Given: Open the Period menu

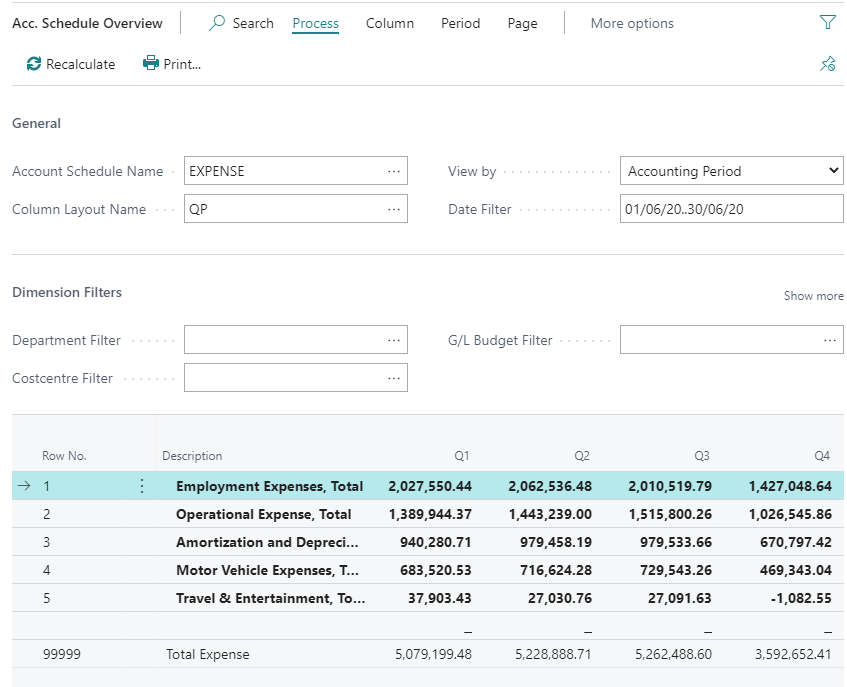Looking at the screenshot, I should 460,23.
